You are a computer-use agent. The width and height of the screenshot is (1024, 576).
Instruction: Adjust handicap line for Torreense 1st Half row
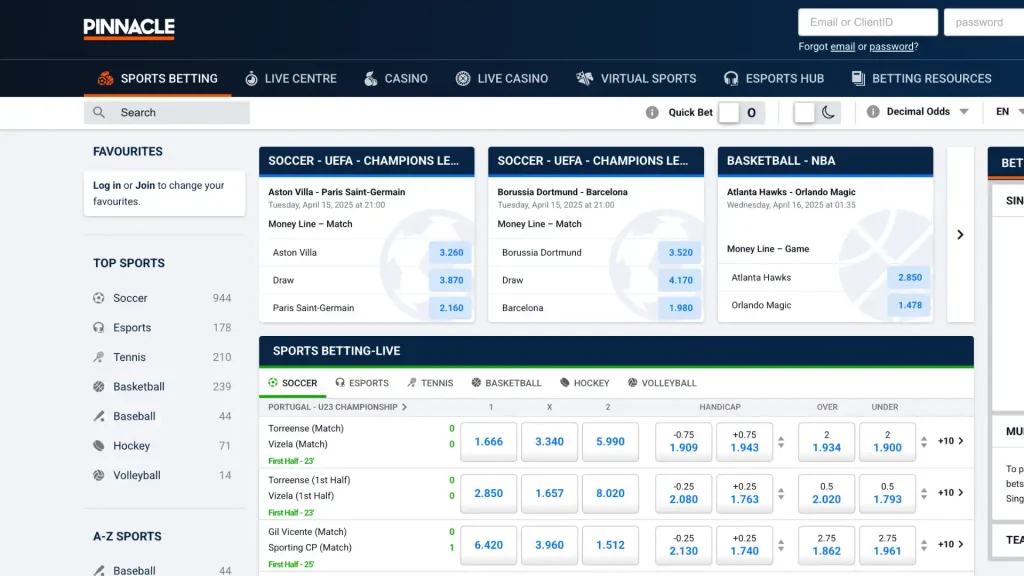click(x=781, y=493)
